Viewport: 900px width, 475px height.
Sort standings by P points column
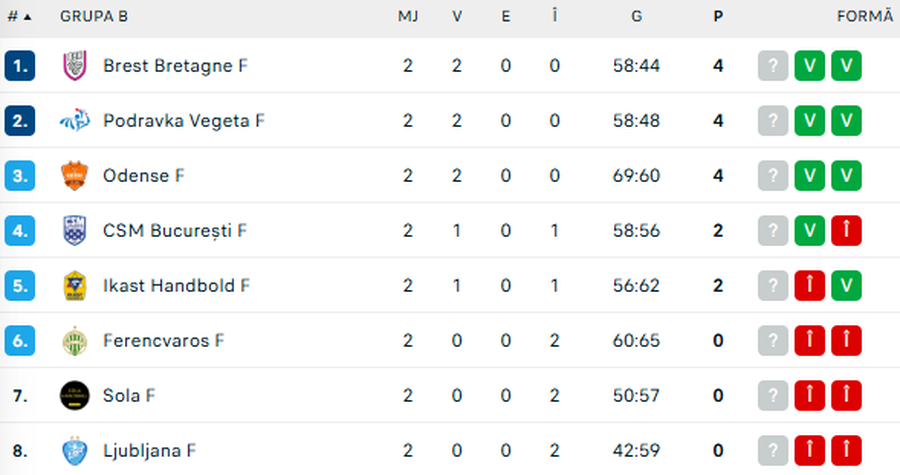coord(718,17)
